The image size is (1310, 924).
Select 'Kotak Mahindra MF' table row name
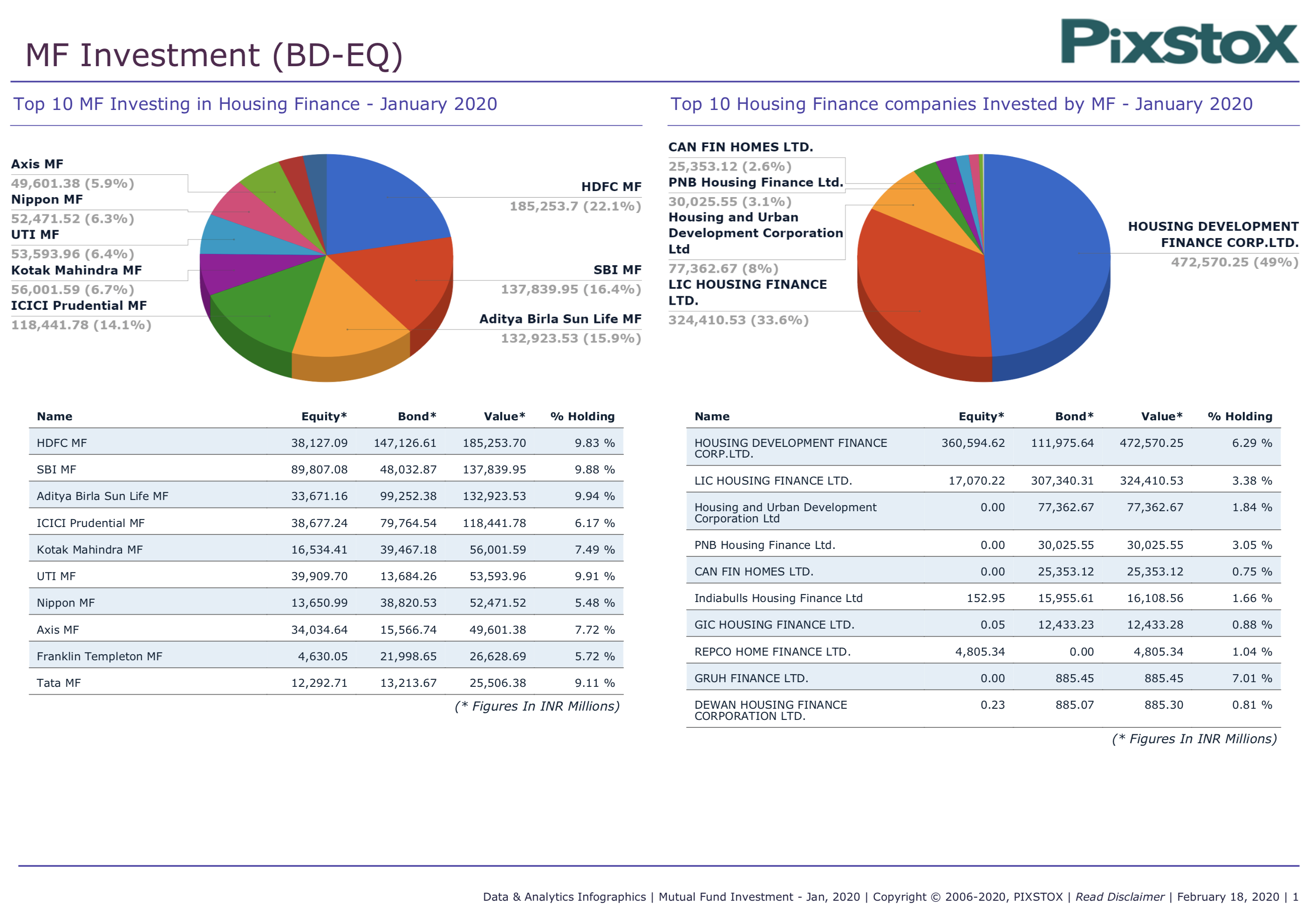tap(89, 550)
